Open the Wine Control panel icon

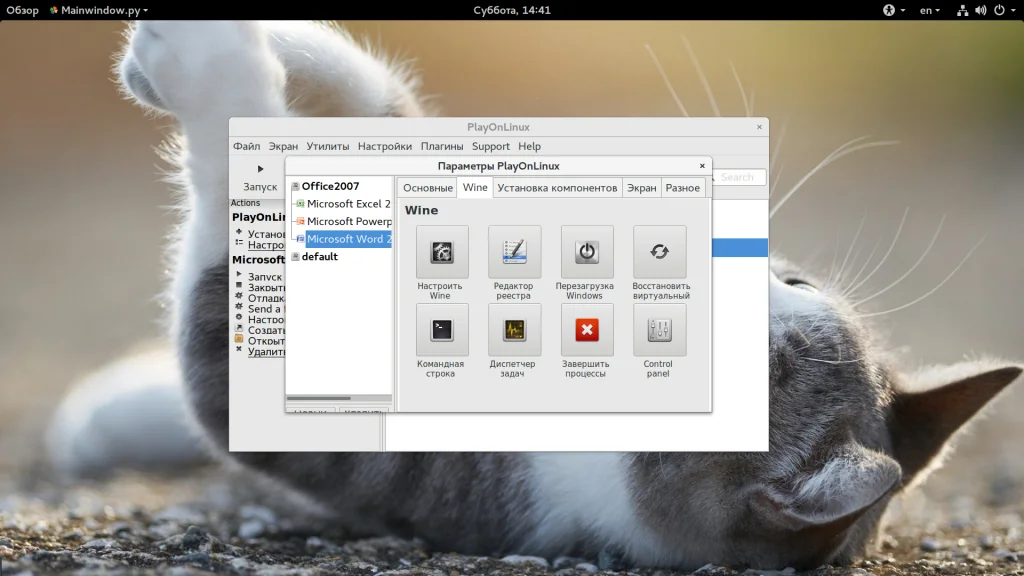click(659, 330)
